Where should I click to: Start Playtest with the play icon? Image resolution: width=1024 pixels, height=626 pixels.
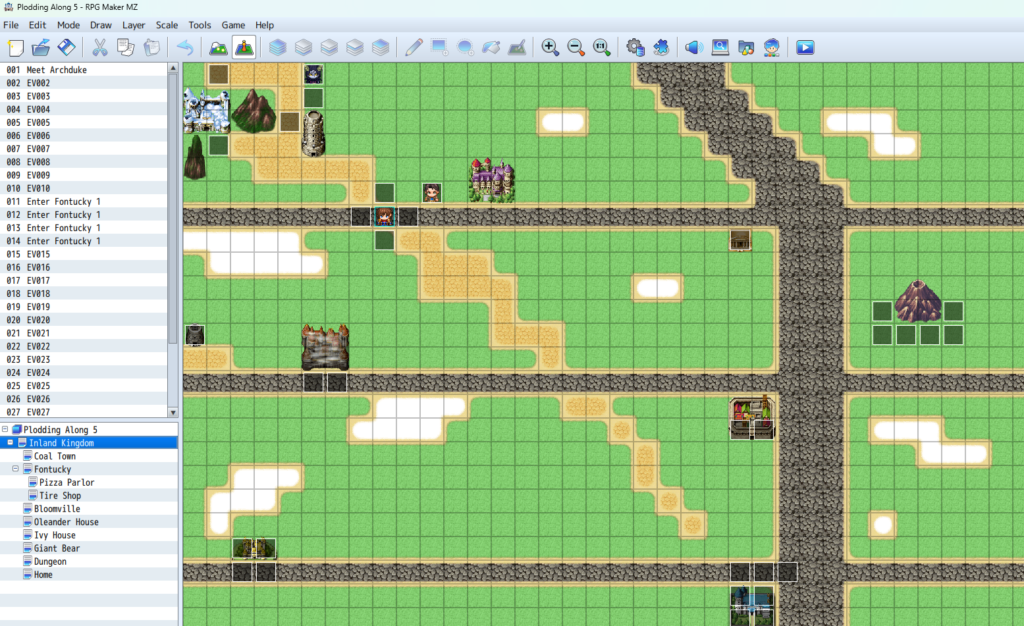pyautogui.click(x=805, y=48)
